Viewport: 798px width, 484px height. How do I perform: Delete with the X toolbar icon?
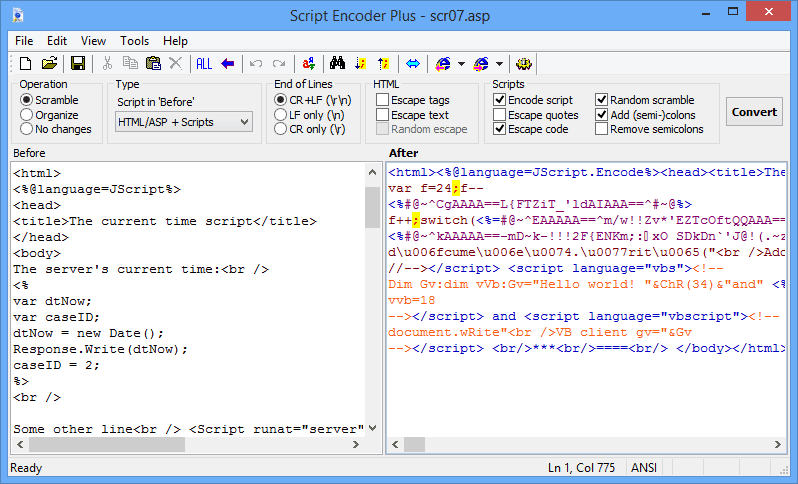click(176, 64)
